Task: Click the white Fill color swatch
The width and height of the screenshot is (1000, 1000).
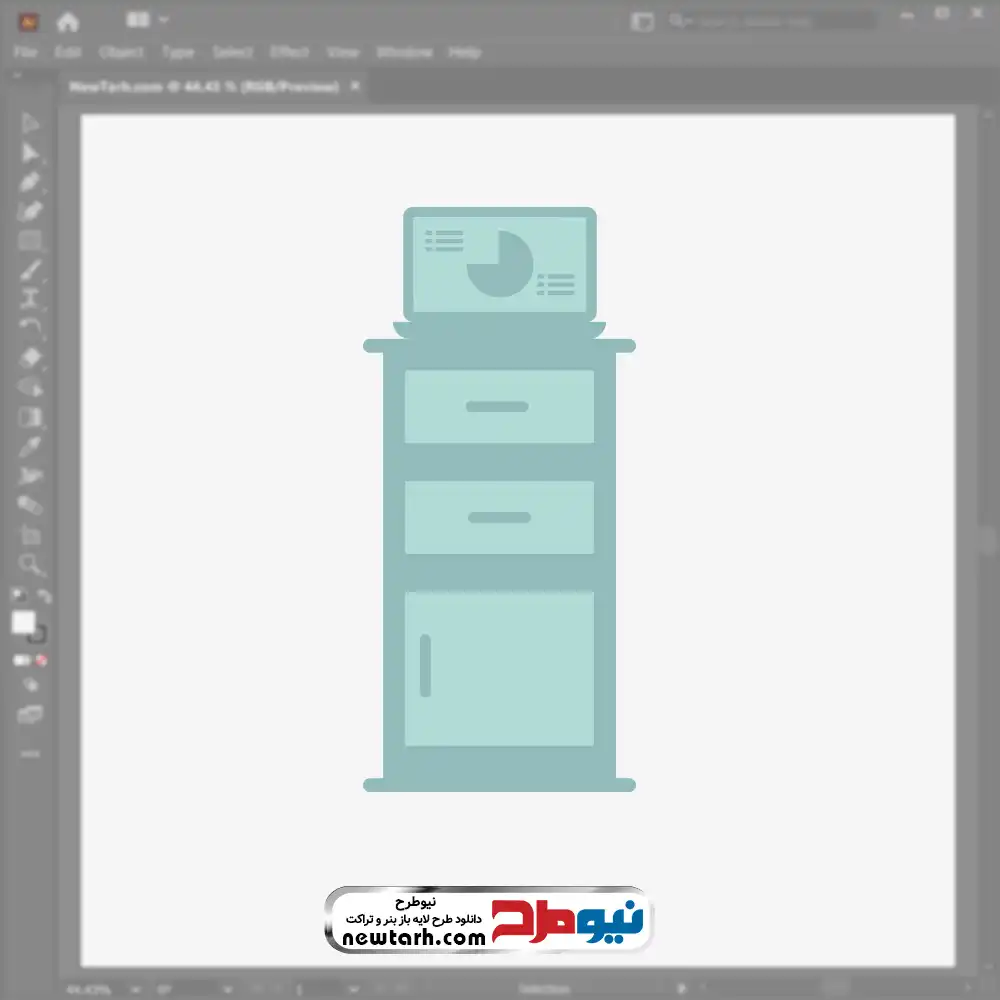Action: 24,622
